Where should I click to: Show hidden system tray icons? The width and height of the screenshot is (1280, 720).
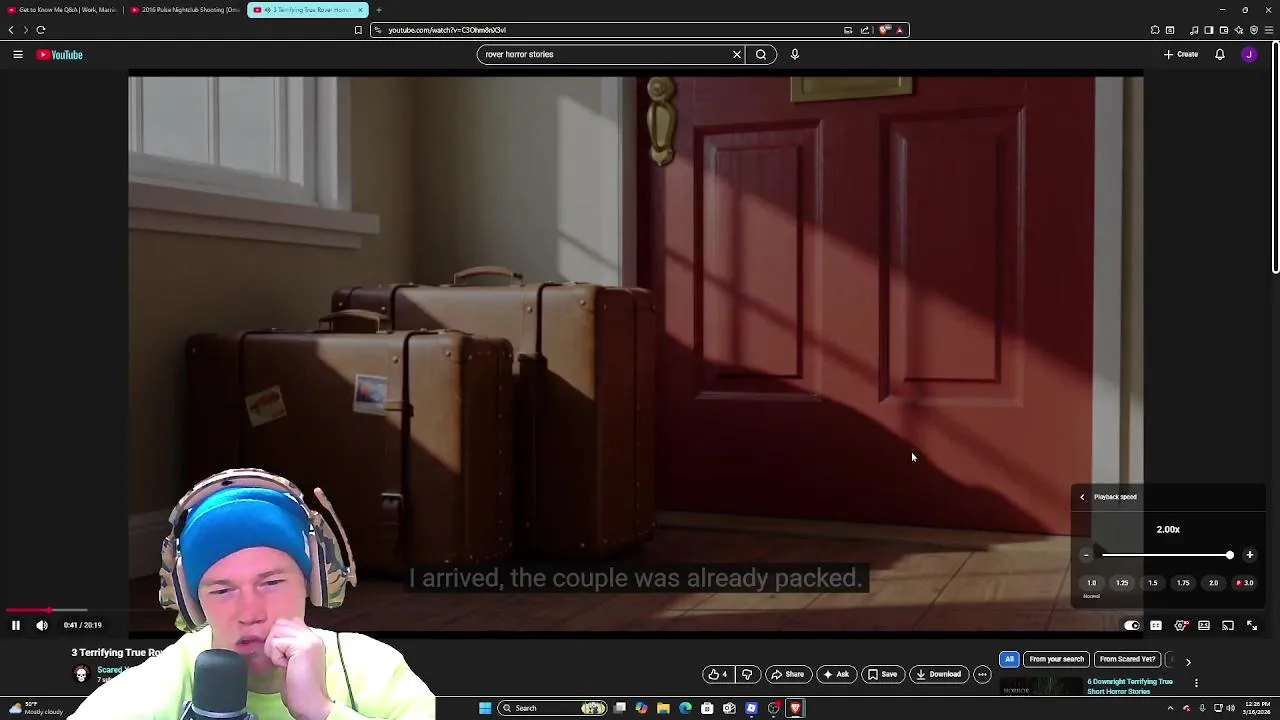pyautogui.click(x=1171, y=708)
